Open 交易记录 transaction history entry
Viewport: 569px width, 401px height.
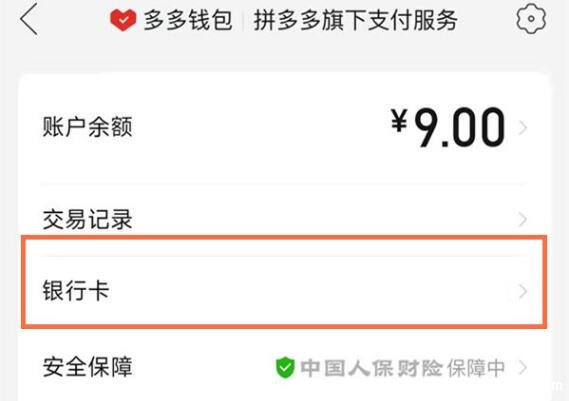coord(87,219)
